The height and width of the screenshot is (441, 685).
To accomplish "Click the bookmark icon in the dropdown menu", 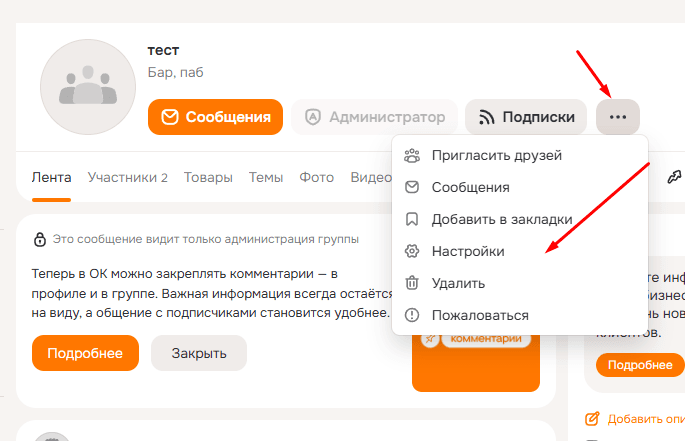I will tap(412, 219).
